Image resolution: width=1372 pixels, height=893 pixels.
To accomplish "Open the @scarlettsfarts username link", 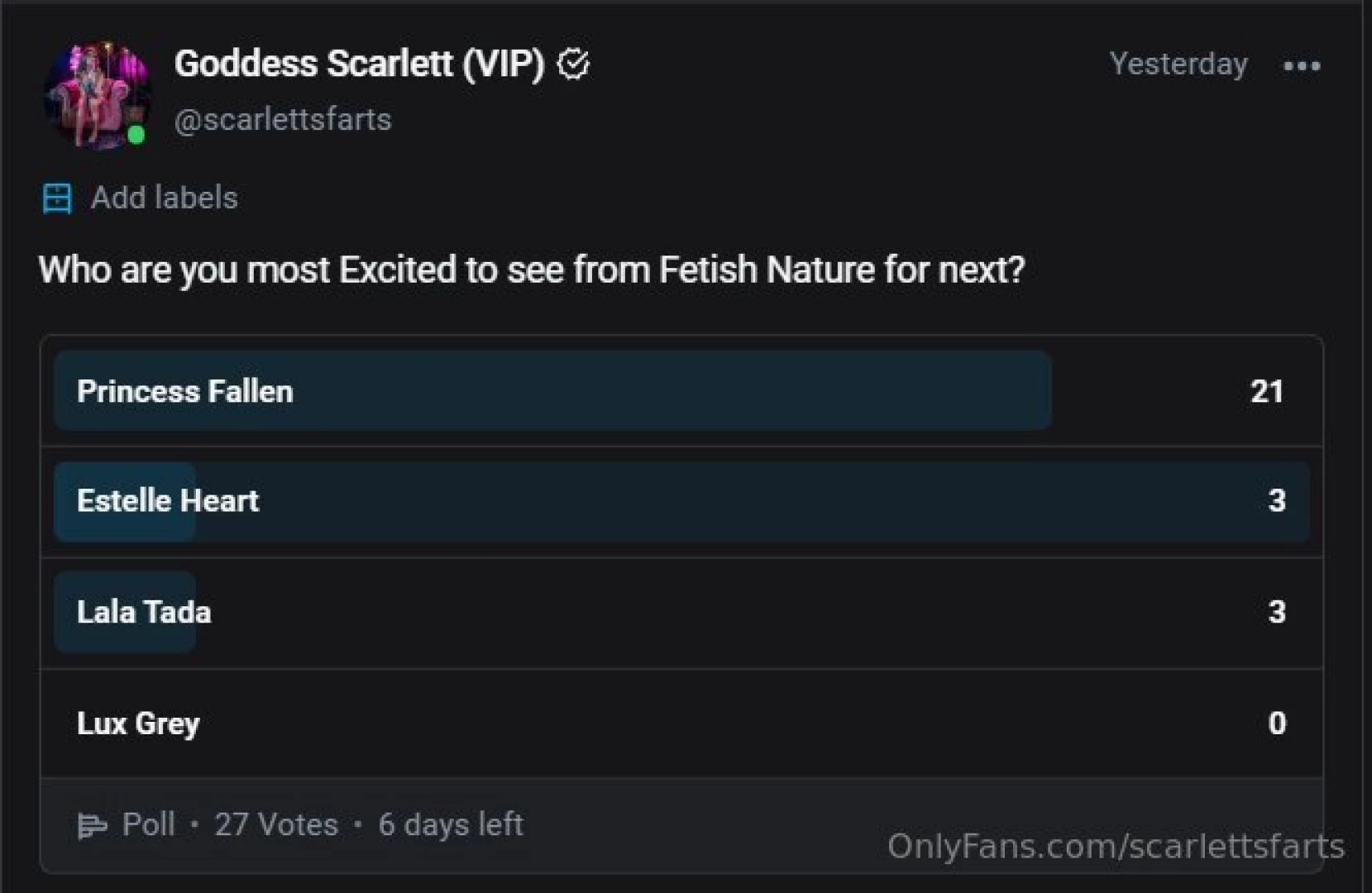I will (283, 120).
